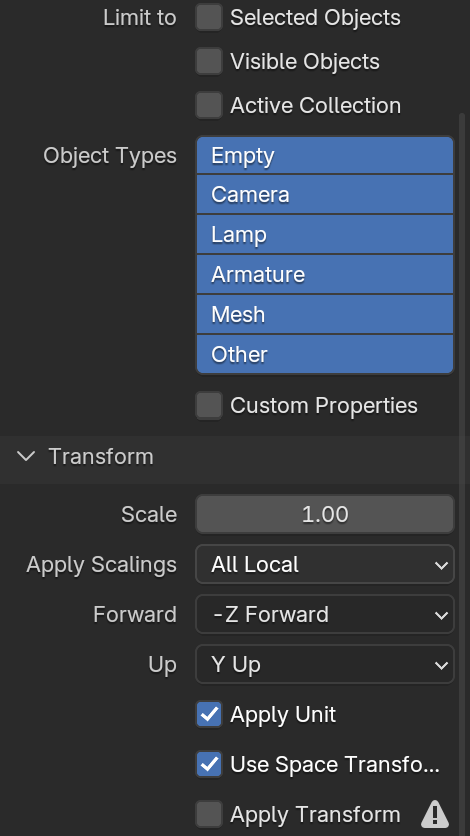Toggle Armature object type
This screenshot has width=470, height=836.
(x=325, y=274)
